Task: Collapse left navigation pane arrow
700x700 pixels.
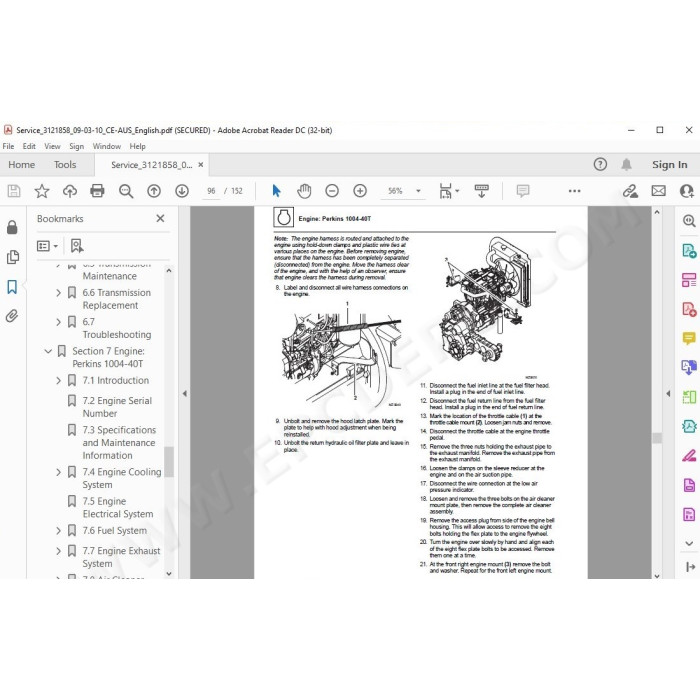Action: 184,394
